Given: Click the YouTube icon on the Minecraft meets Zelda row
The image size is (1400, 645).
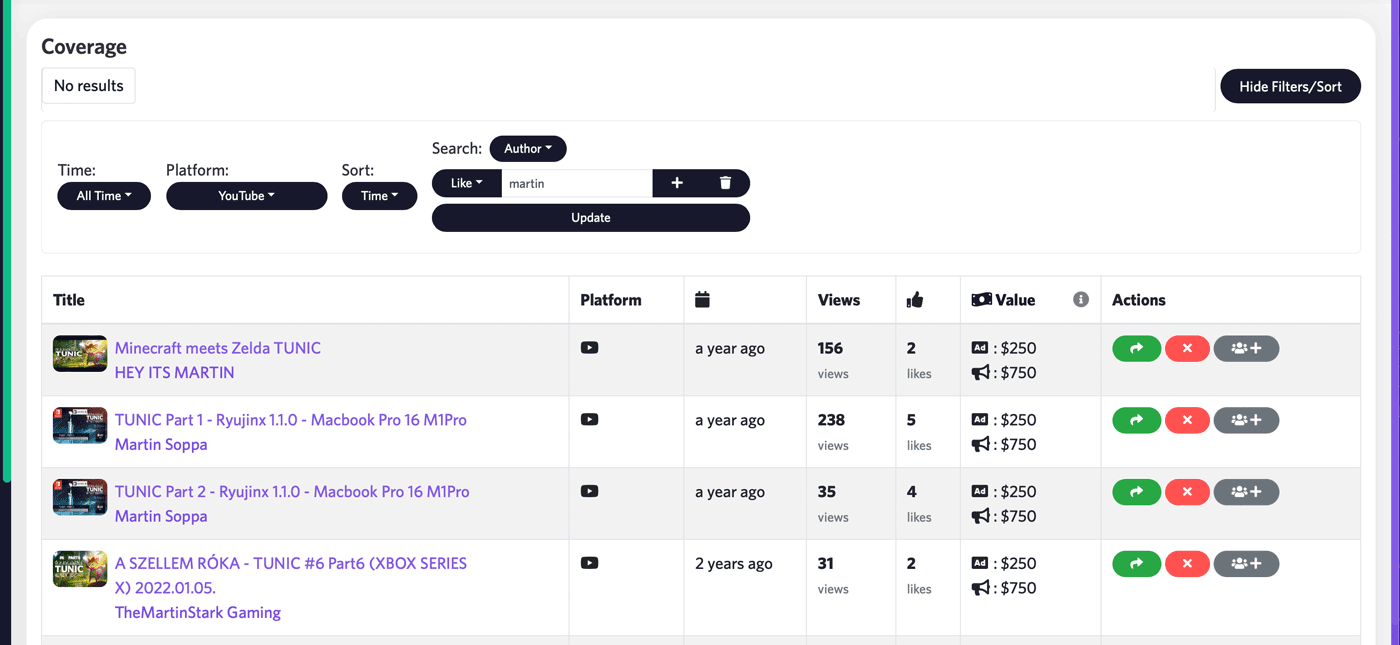Looking at the screenshot, I should 589,347.
